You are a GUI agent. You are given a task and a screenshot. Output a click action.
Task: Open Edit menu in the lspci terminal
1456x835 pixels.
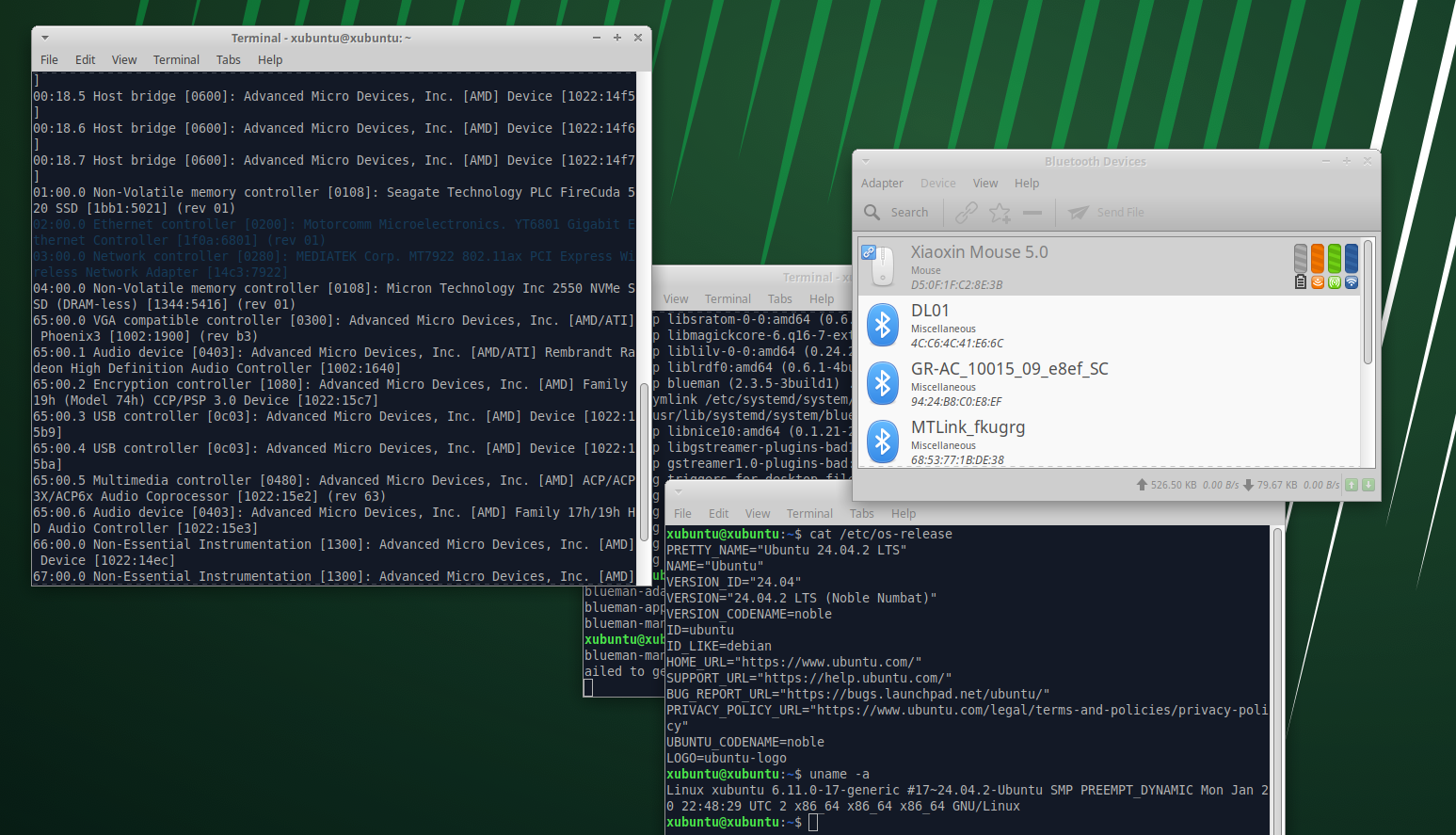pos(86,60)
